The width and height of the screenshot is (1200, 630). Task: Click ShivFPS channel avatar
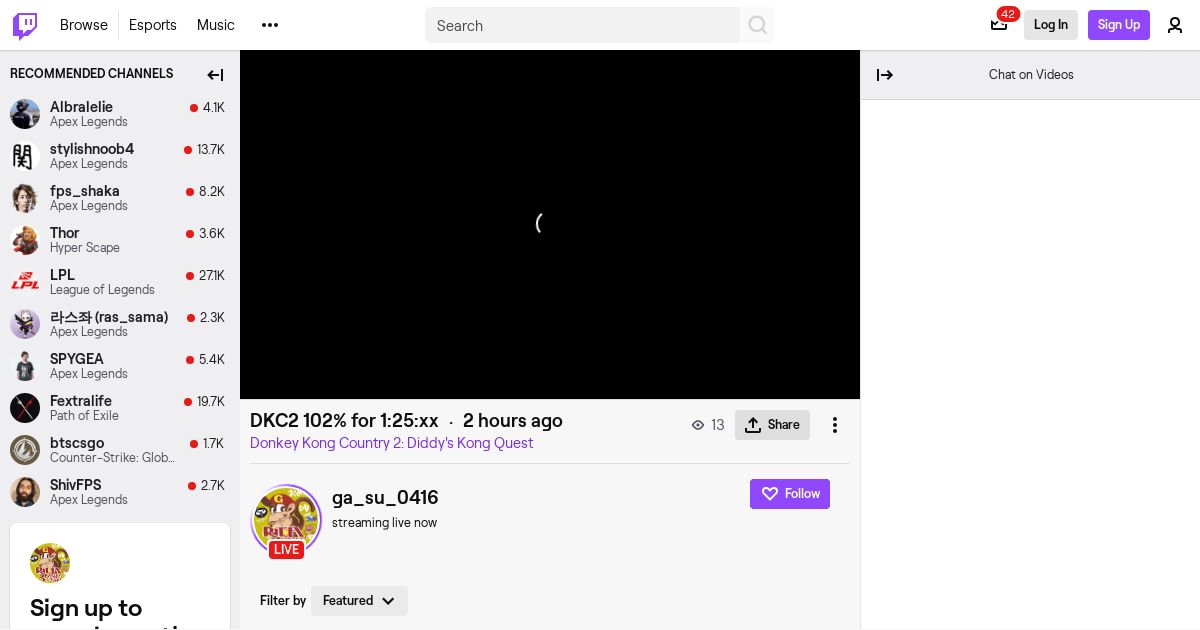tap(25, 492)
